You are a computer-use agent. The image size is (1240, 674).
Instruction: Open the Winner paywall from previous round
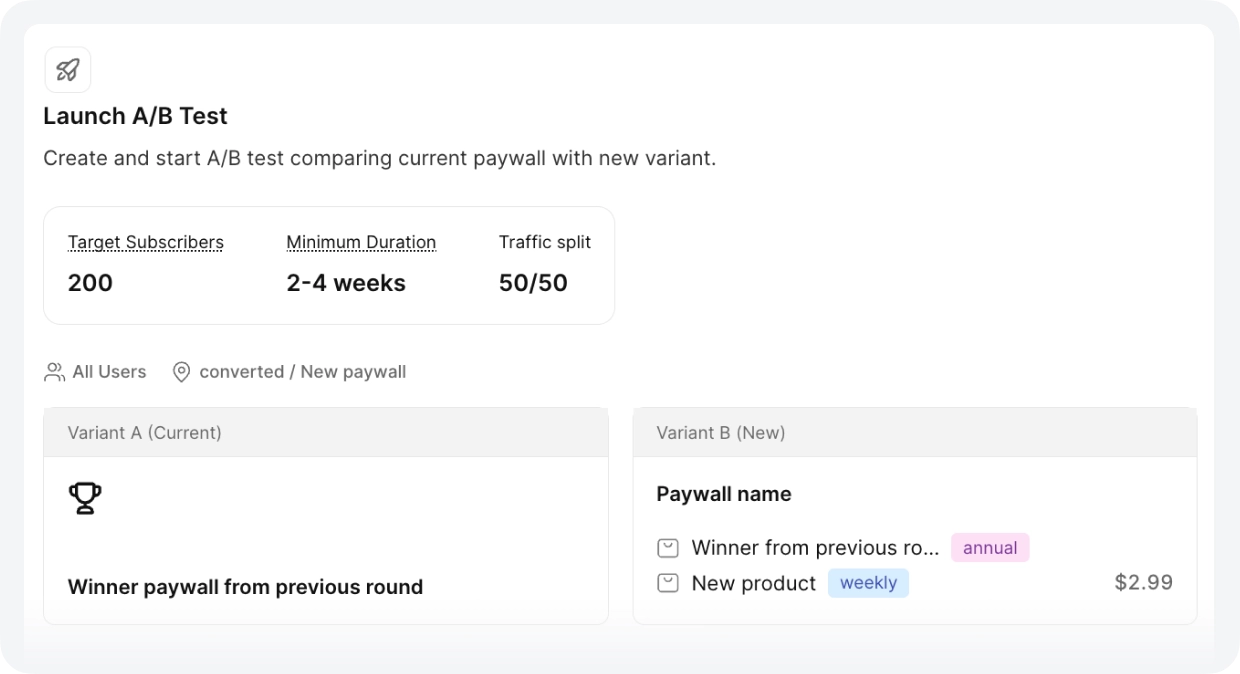click(x=244, y=587)
